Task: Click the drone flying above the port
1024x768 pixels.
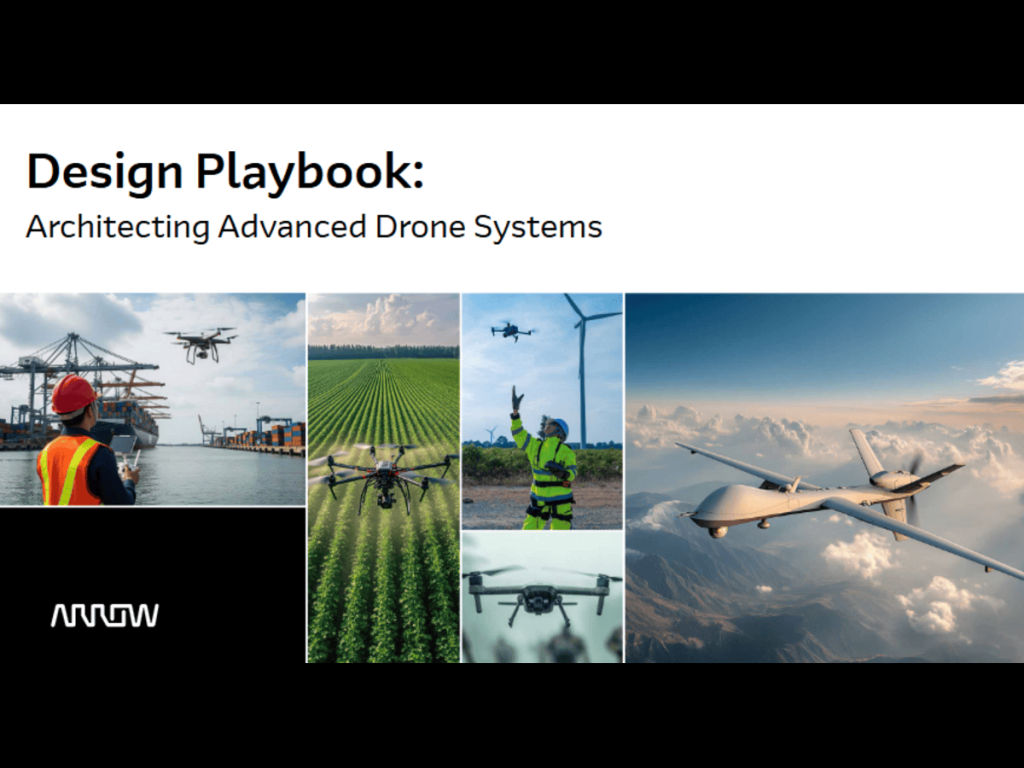Action: click(202, 343)
